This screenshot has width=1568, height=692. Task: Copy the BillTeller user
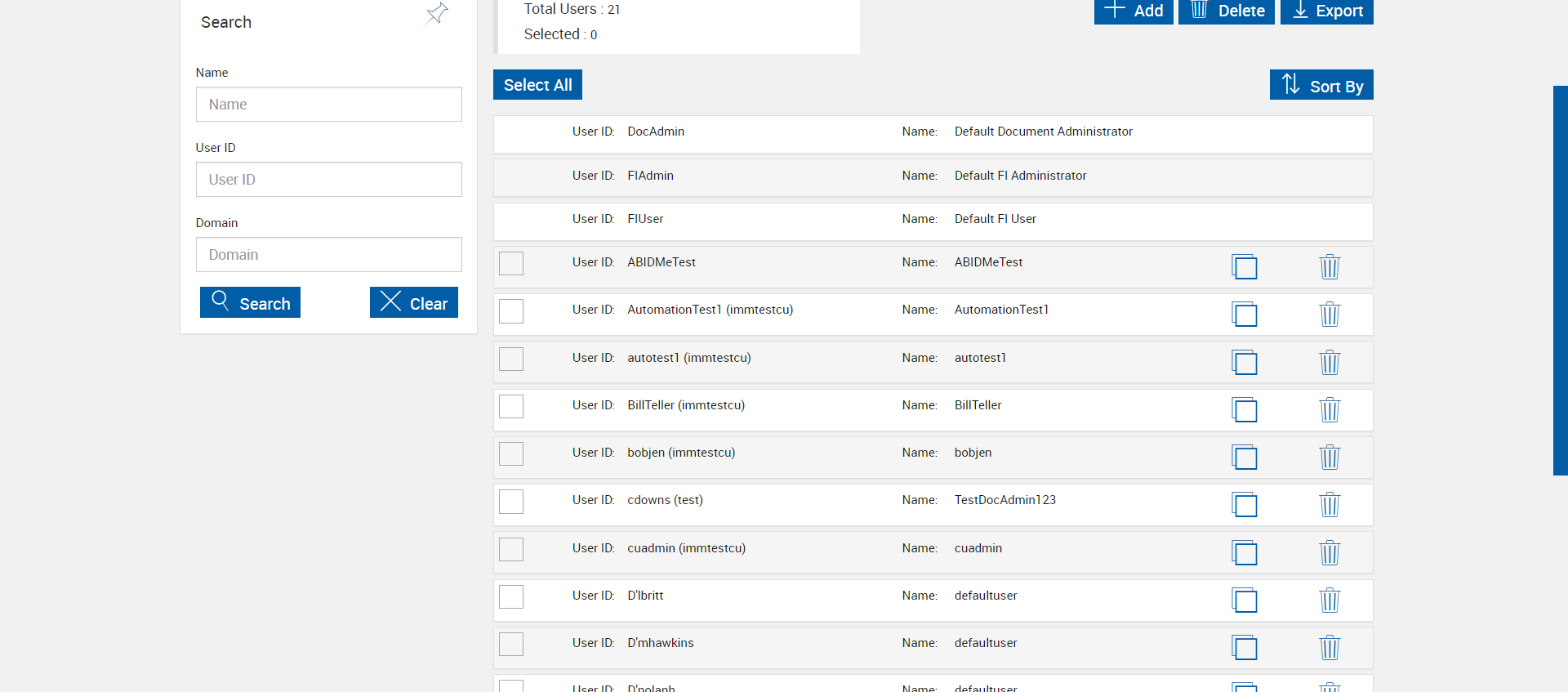point(1245,409)
